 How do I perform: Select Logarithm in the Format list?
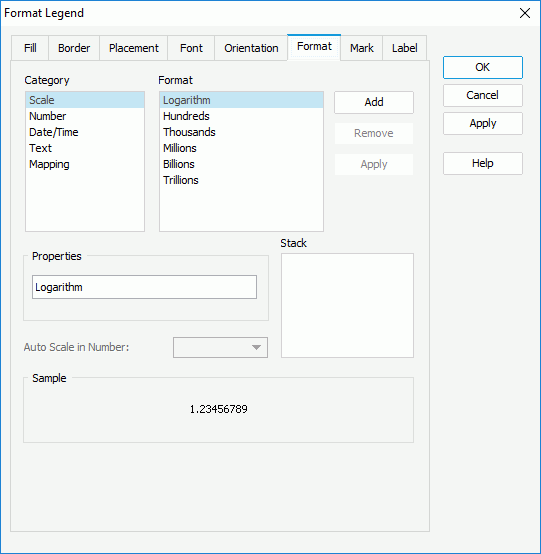[241, 100]
